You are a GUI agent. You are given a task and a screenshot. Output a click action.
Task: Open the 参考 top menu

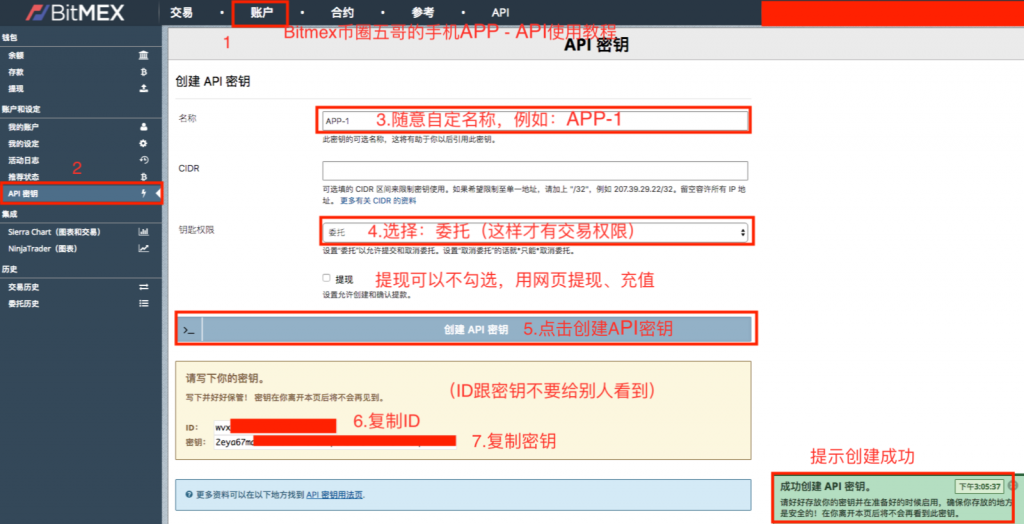pyautogui.click(x=423, y=12)
